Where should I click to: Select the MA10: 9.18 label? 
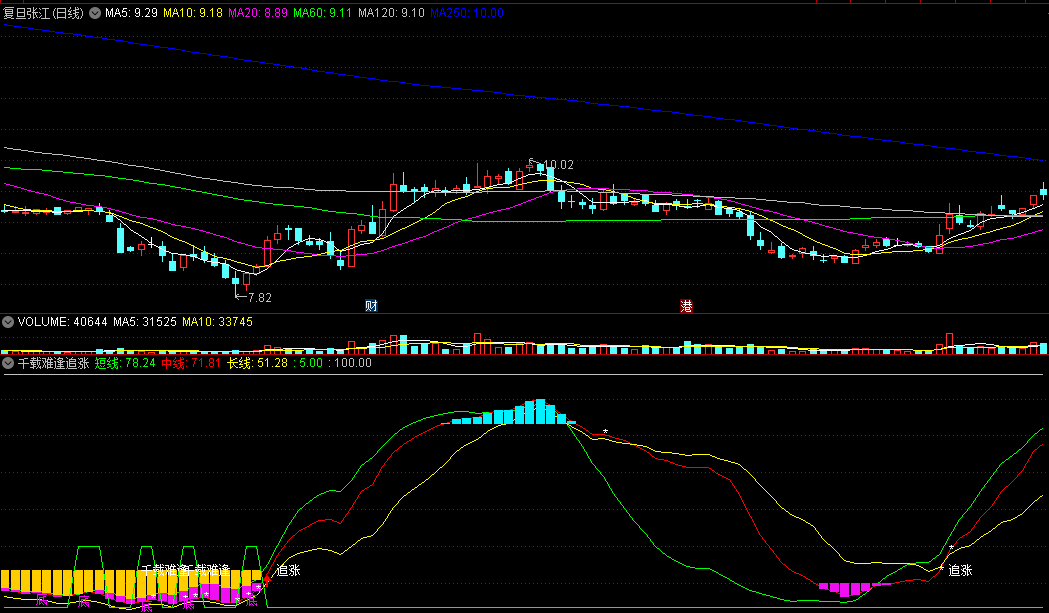click(x=193, y=13)
